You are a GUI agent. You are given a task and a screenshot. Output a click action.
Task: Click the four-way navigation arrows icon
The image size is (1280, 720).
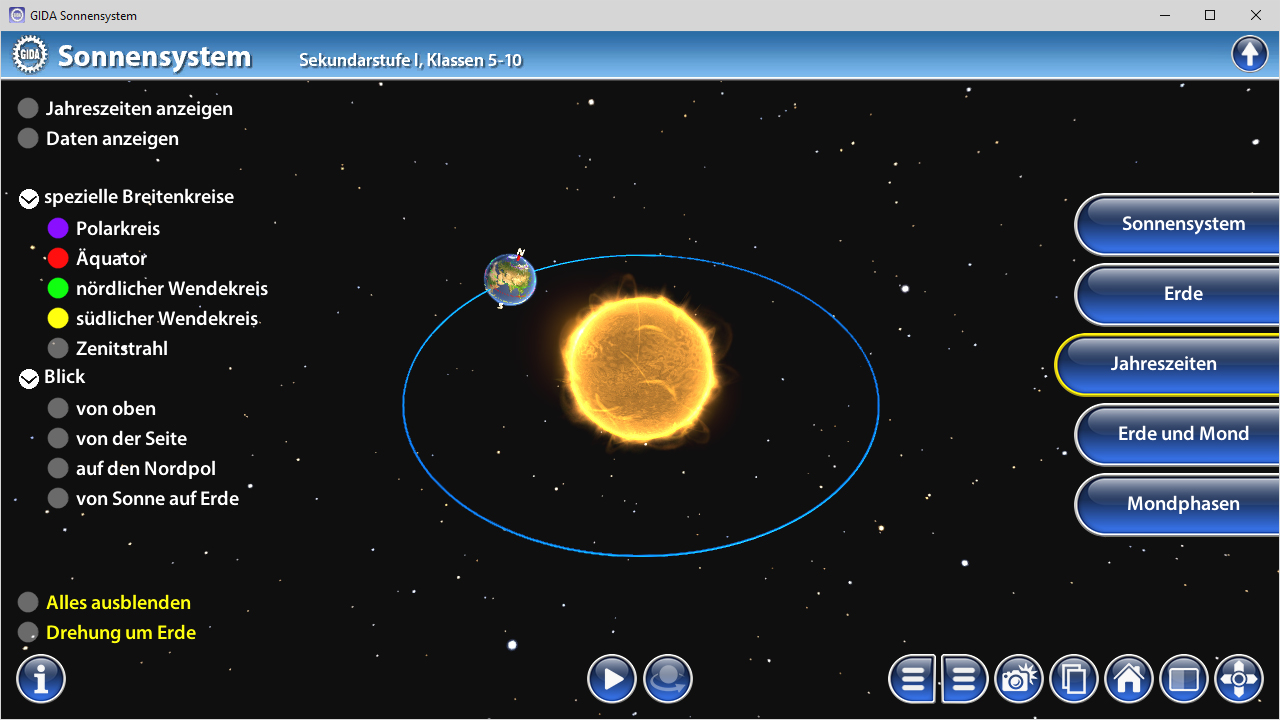[1239, 680]
